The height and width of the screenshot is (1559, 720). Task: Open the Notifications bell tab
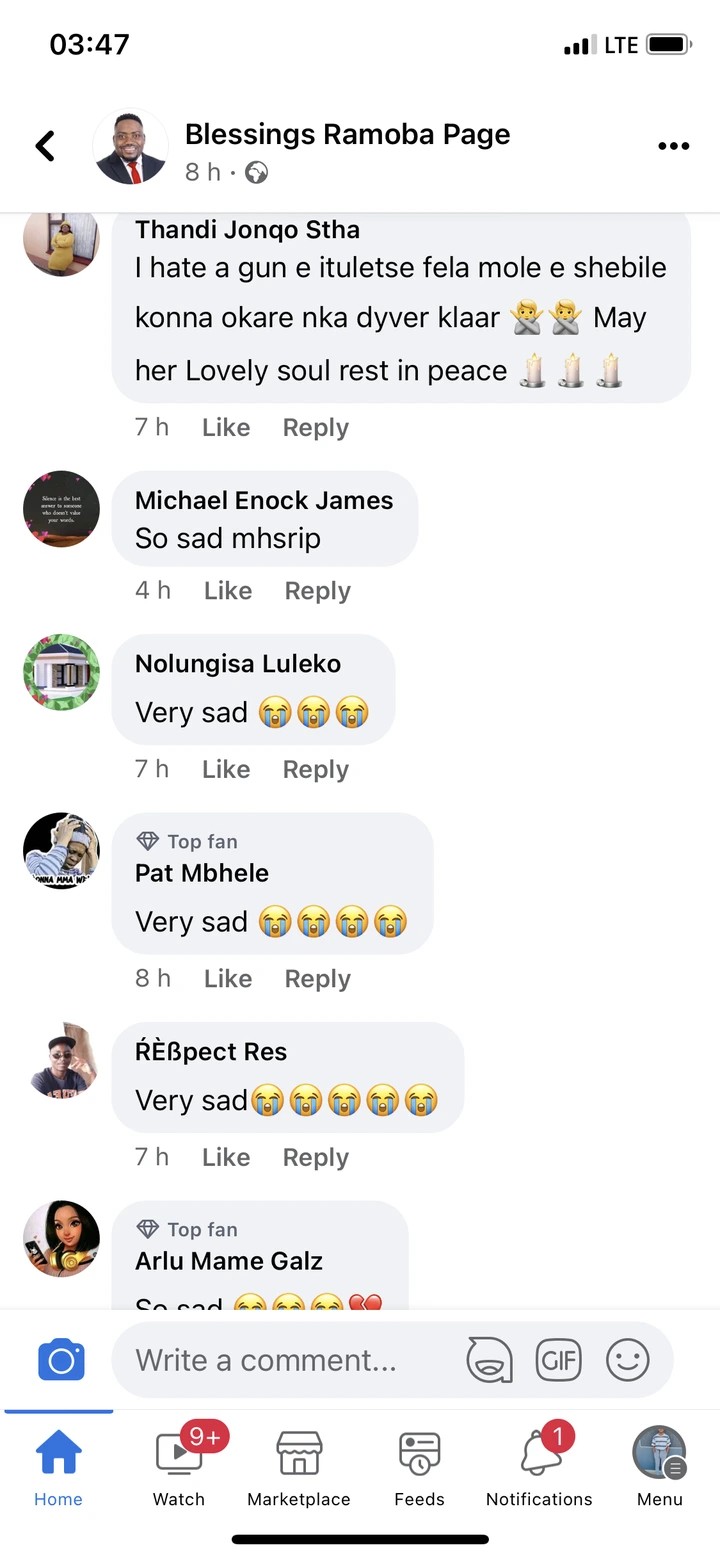[539, 1465]
